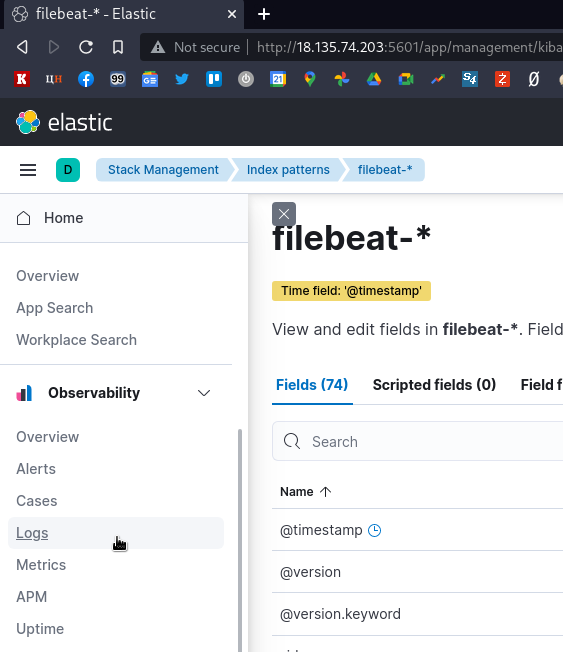Open Uptime under Observability

(x=40, y=629)
